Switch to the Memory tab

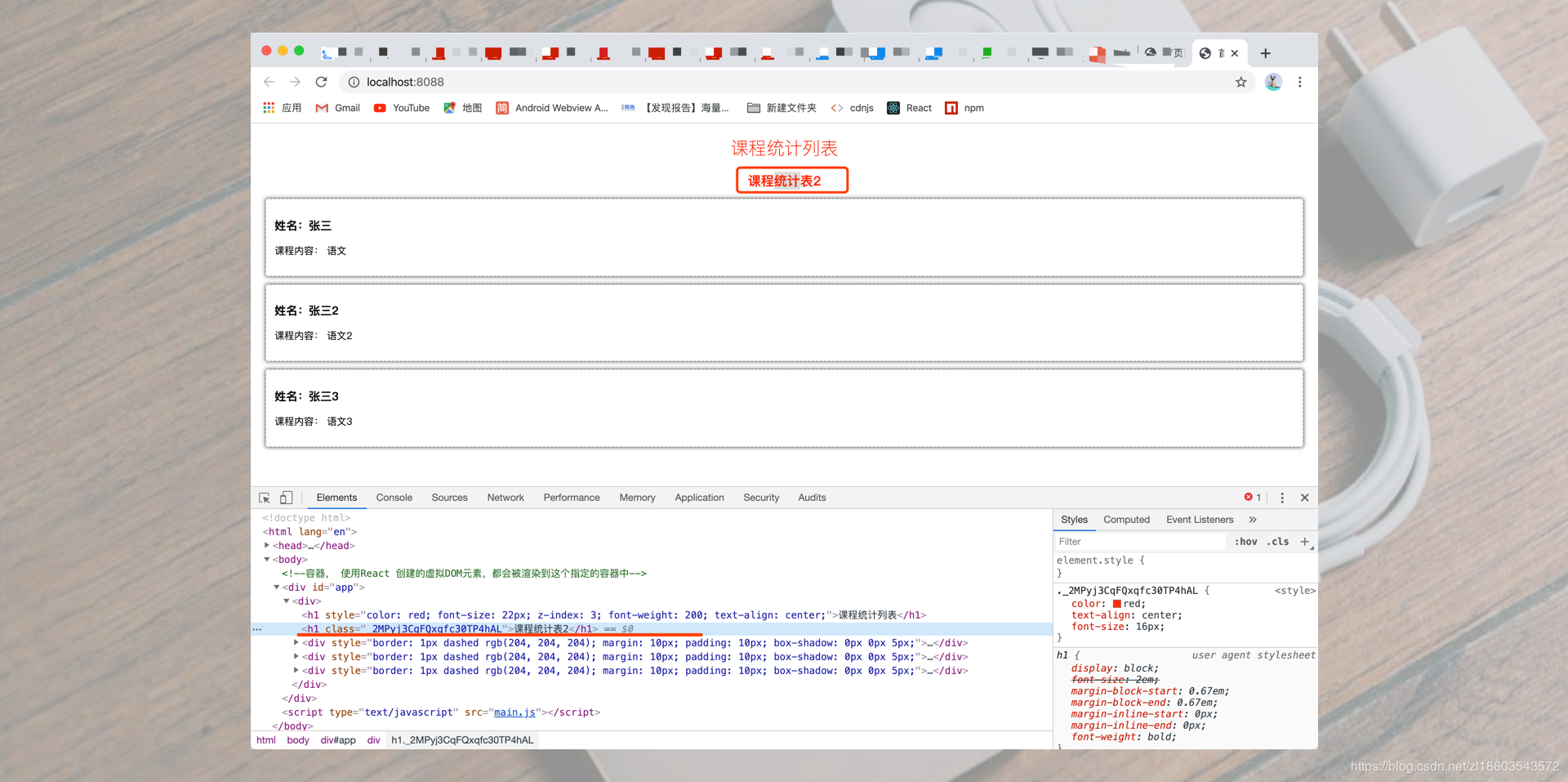tap(638, 498)
